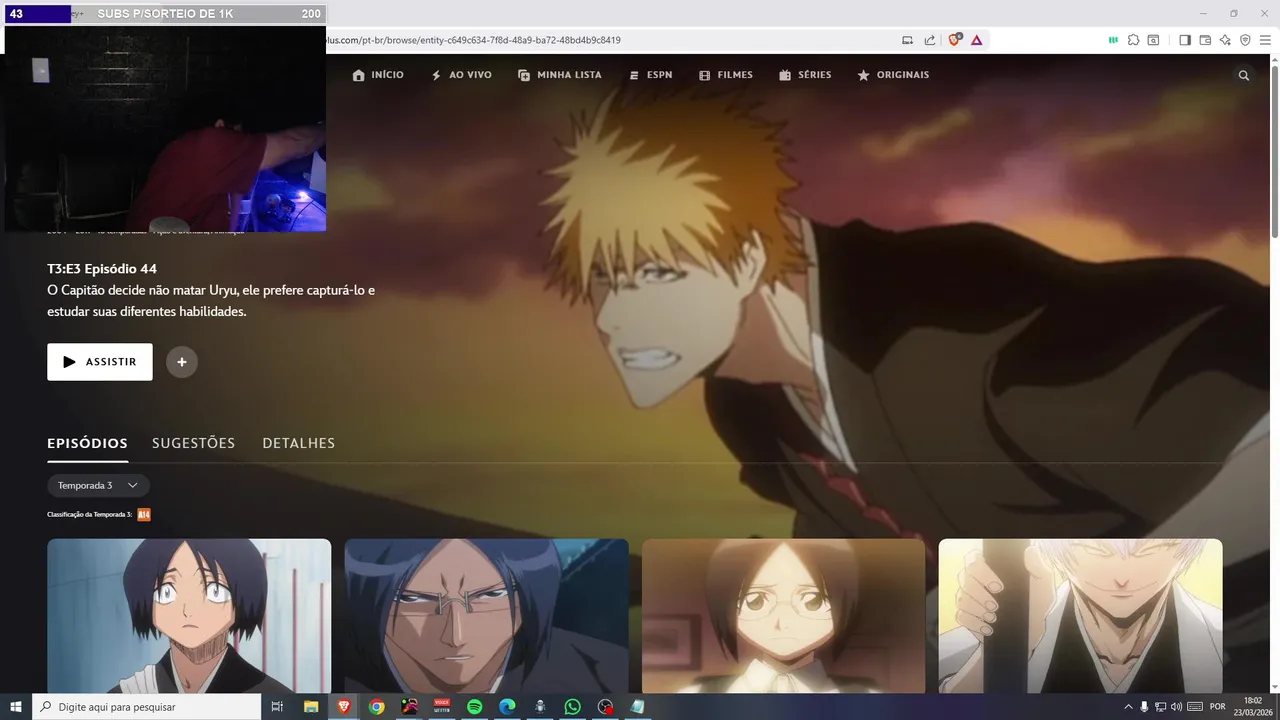This screenshot has width=1280, height=720.
Task: Open Spotify from the taskbar
Action: 475,707
